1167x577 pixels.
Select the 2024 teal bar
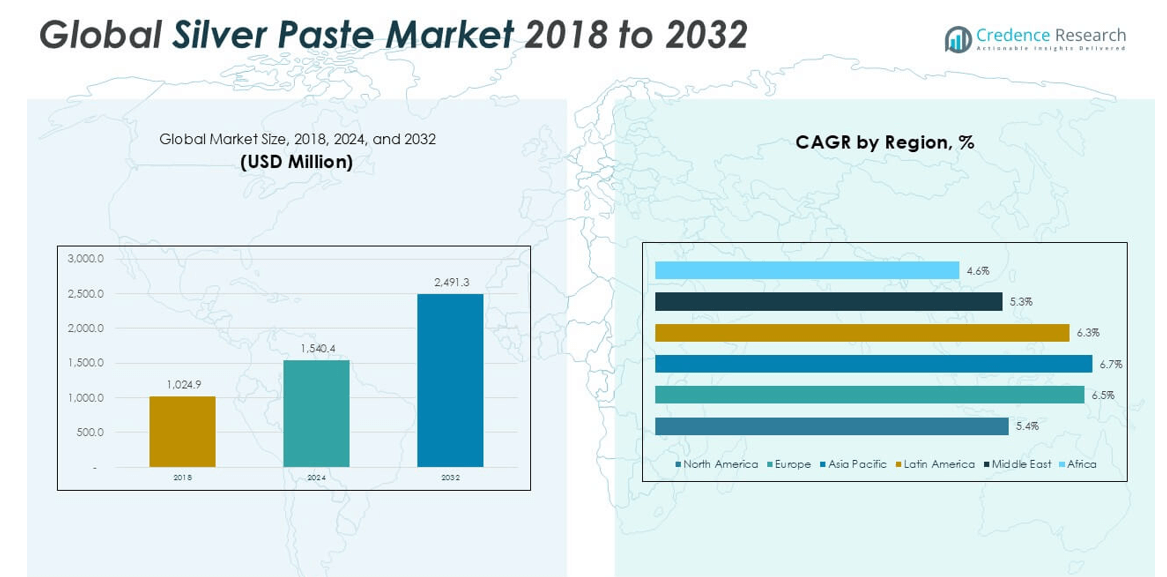[316, 414]
